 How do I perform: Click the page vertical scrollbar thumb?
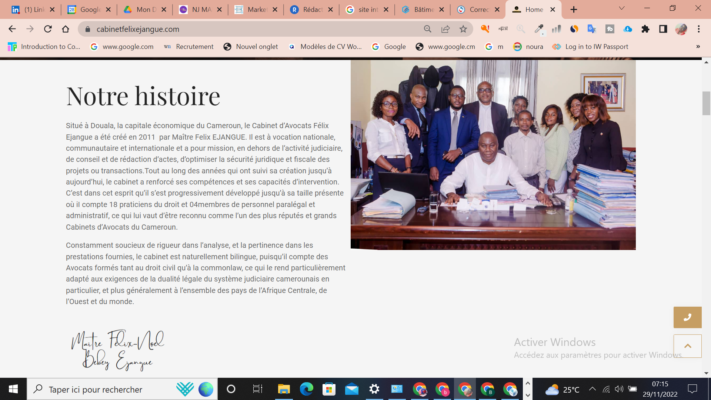click(x=706, y=103)
